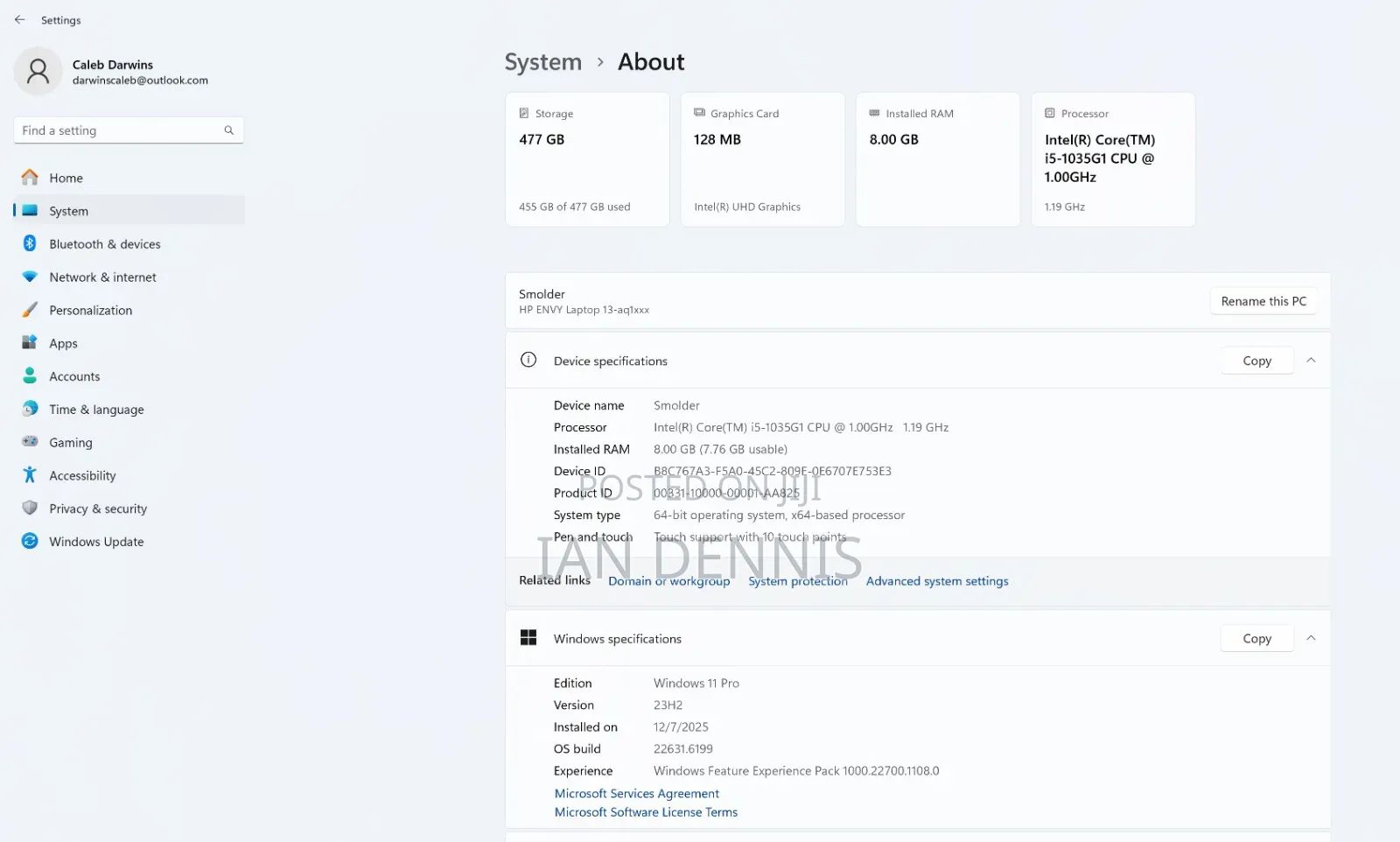Image resolution: width=1400 pixels, height=842 pixels.
Task: Click the Windows Feature Experience Pack value
Action: click(796, 771)
